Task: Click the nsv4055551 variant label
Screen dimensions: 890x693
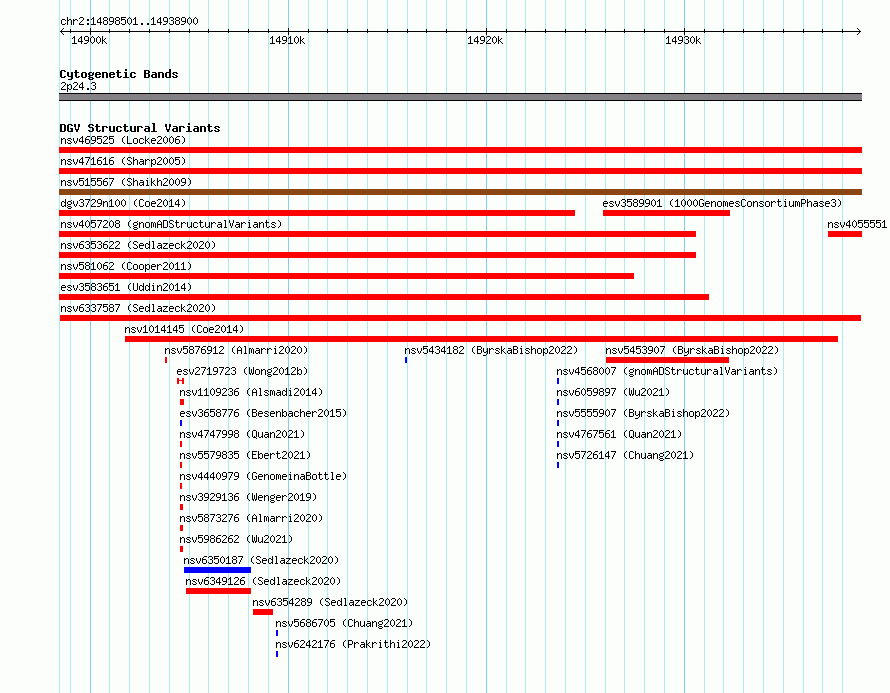Action: (x=857, y=224)
